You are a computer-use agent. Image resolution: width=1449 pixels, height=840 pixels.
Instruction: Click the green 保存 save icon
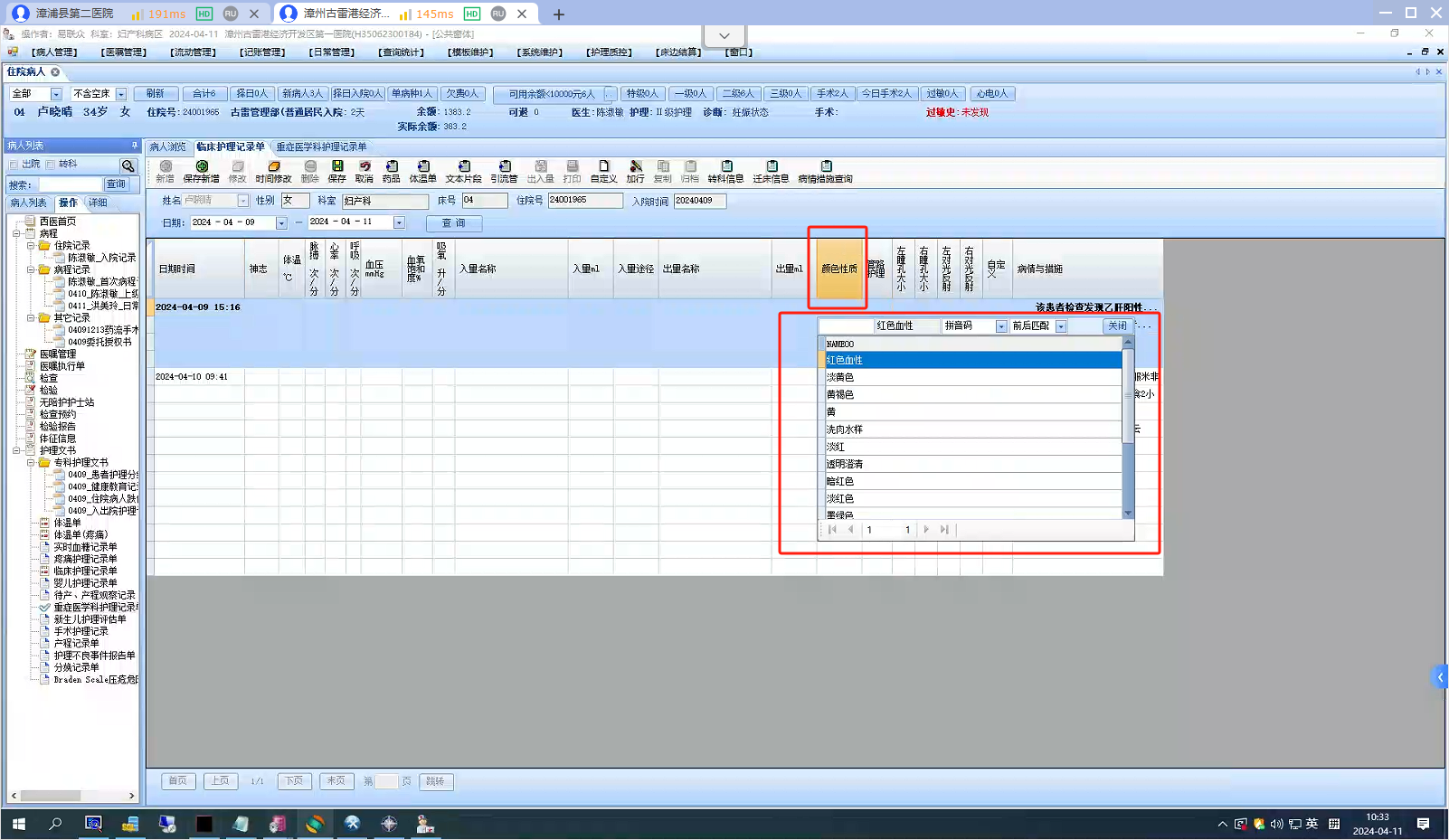(337, 167)
